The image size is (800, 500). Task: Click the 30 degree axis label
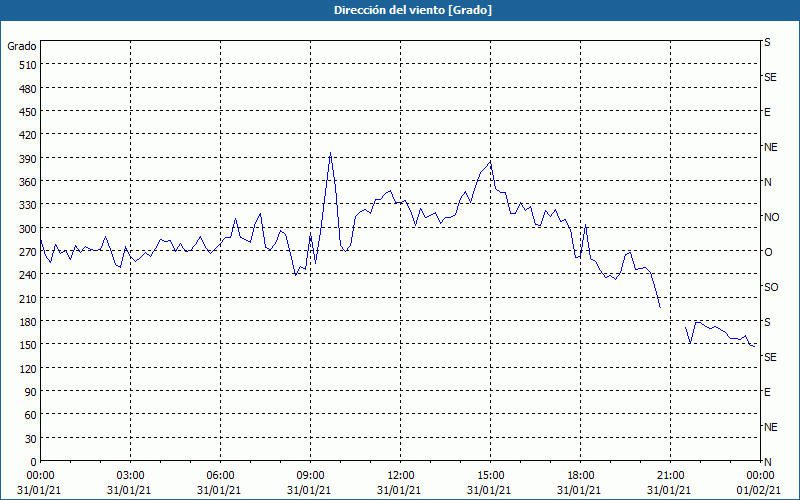31,438
